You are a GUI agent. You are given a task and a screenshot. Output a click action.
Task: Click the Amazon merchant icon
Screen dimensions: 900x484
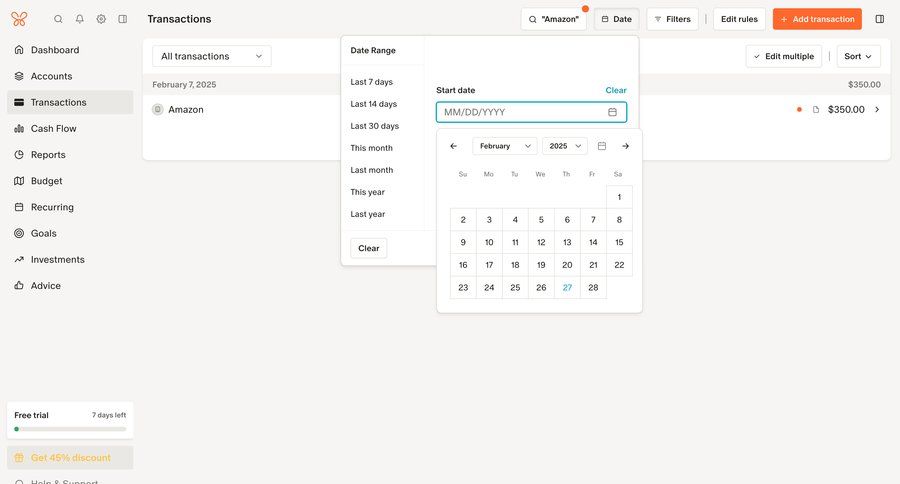pyautogui.click(x=158, y=109)
